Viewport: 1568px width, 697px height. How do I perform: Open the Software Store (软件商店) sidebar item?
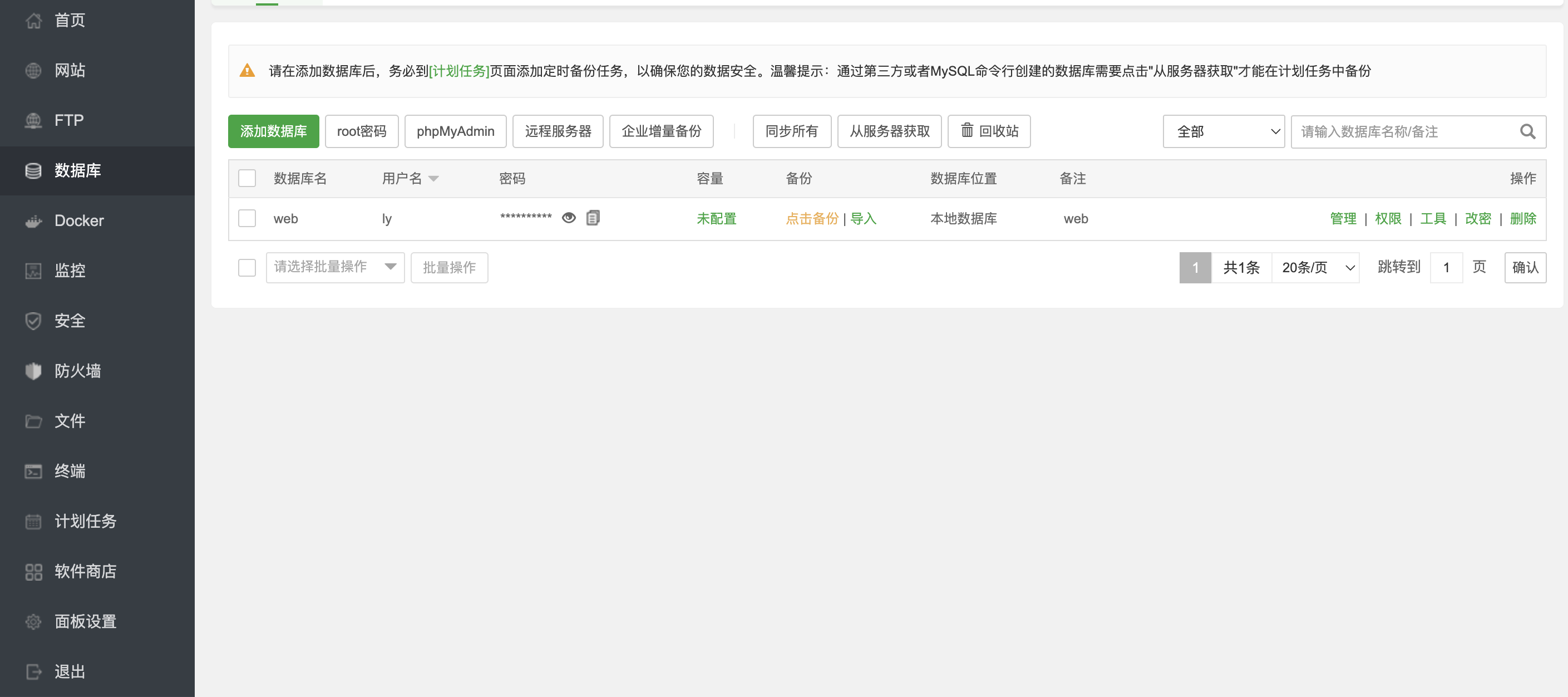tap(85, 571)
